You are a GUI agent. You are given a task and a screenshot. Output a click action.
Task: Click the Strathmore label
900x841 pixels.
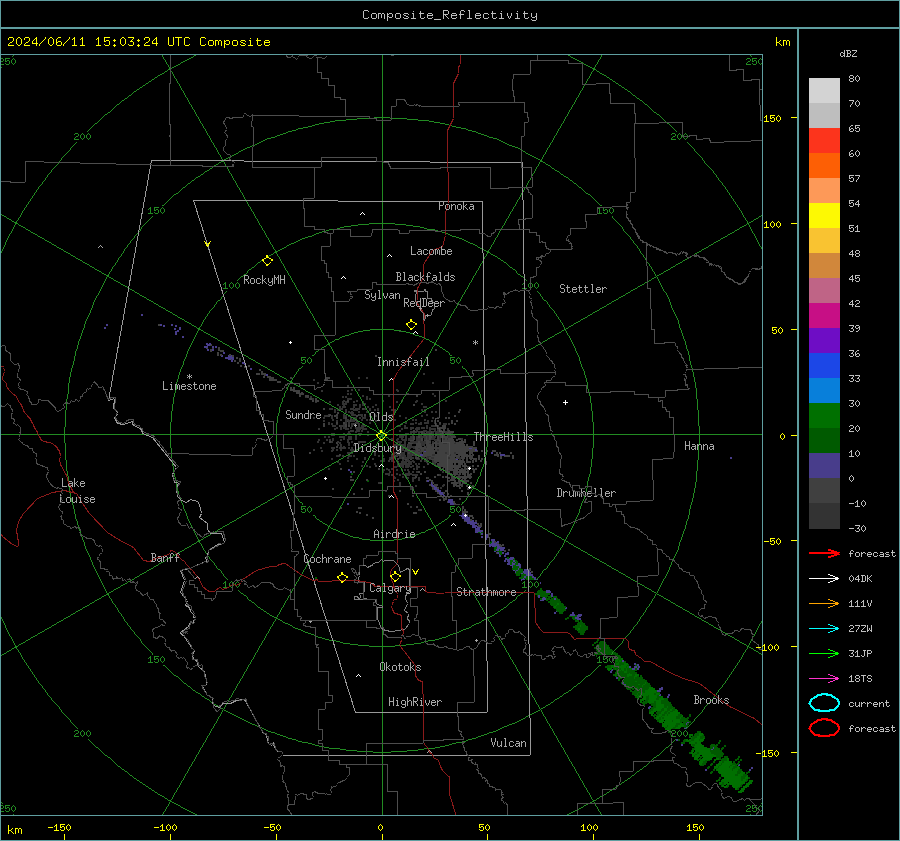[x=486, y=592]
